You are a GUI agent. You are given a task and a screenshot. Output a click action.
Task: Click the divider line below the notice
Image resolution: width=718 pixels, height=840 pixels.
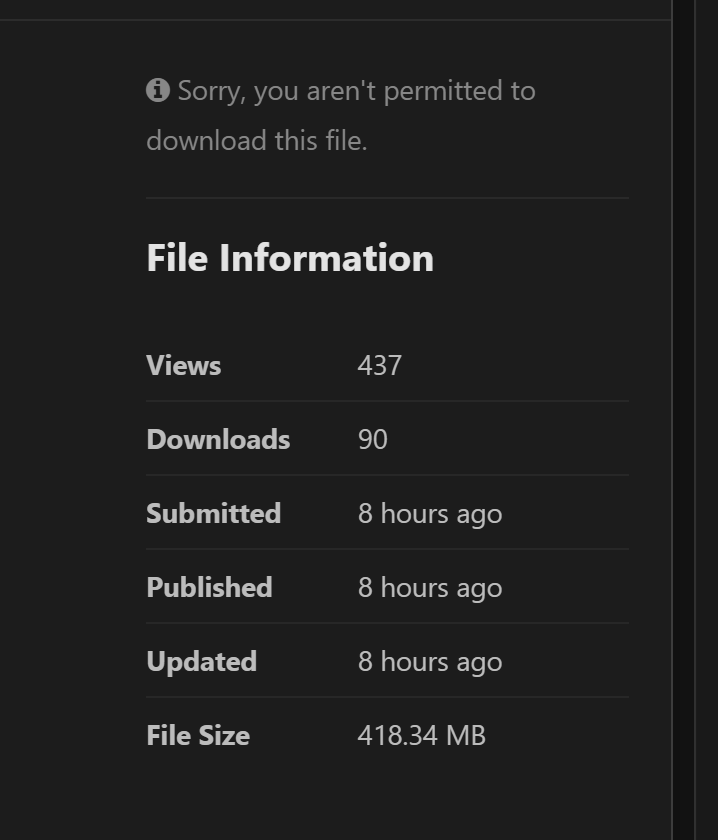coord(387,198)
